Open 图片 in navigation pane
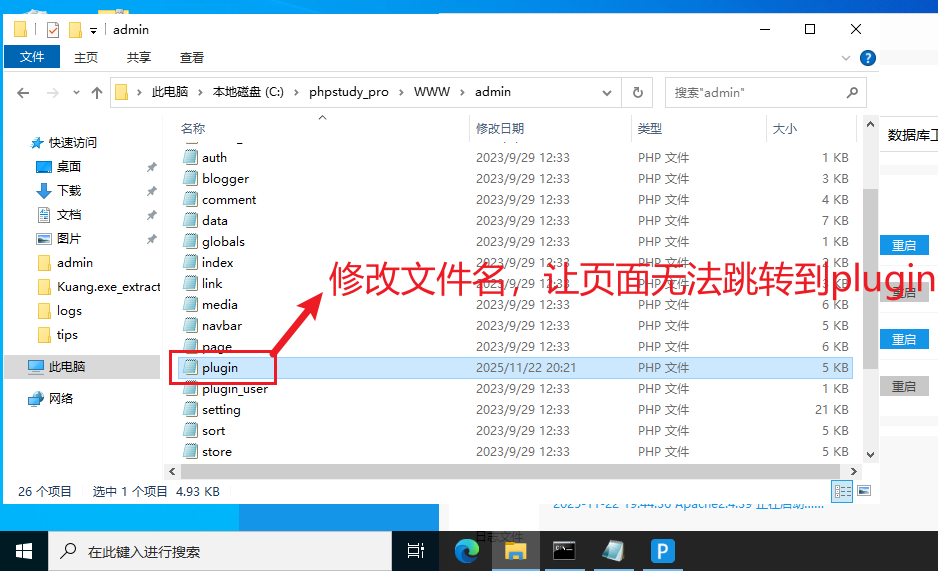Viewport: 938px width, 571px height. (69, 239)
